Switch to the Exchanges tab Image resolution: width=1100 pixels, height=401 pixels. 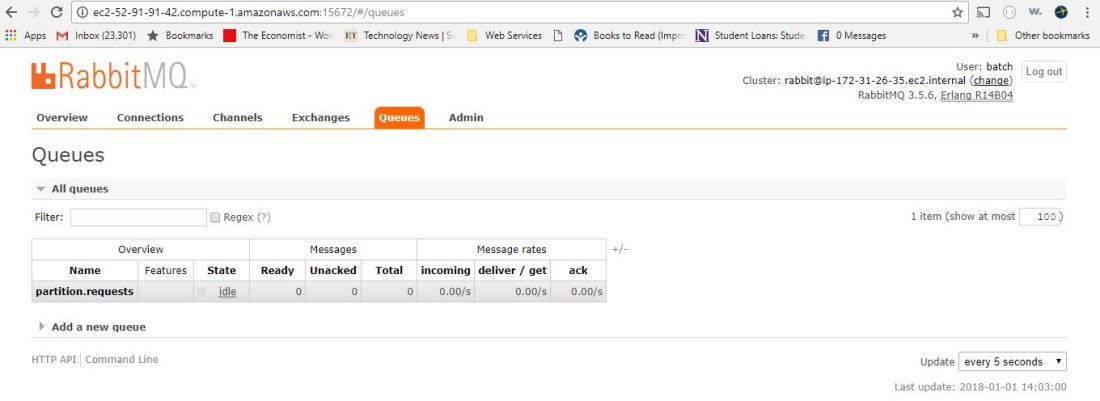[x=320, y=117]
